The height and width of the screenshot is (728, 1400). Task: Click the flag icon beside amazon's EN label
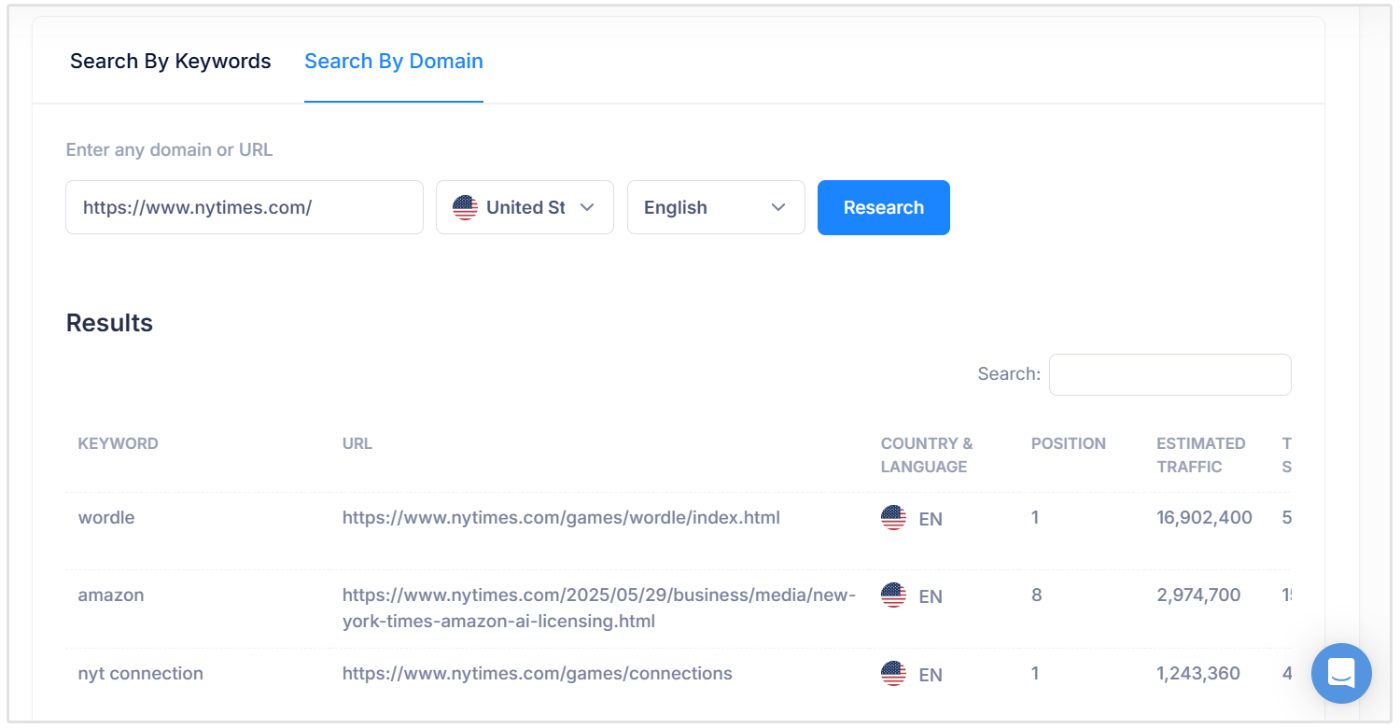893,594
